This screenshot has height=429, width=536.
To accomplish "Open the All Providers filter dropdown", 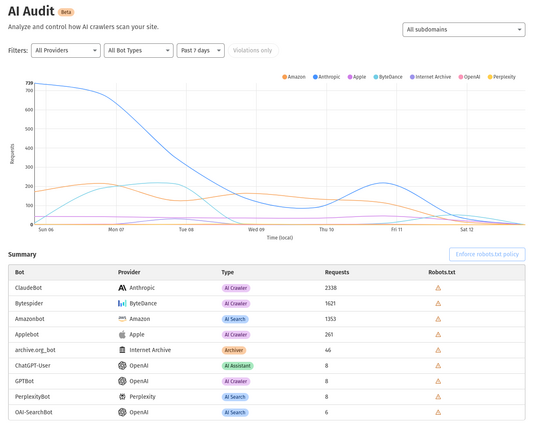I will (66, 51).
